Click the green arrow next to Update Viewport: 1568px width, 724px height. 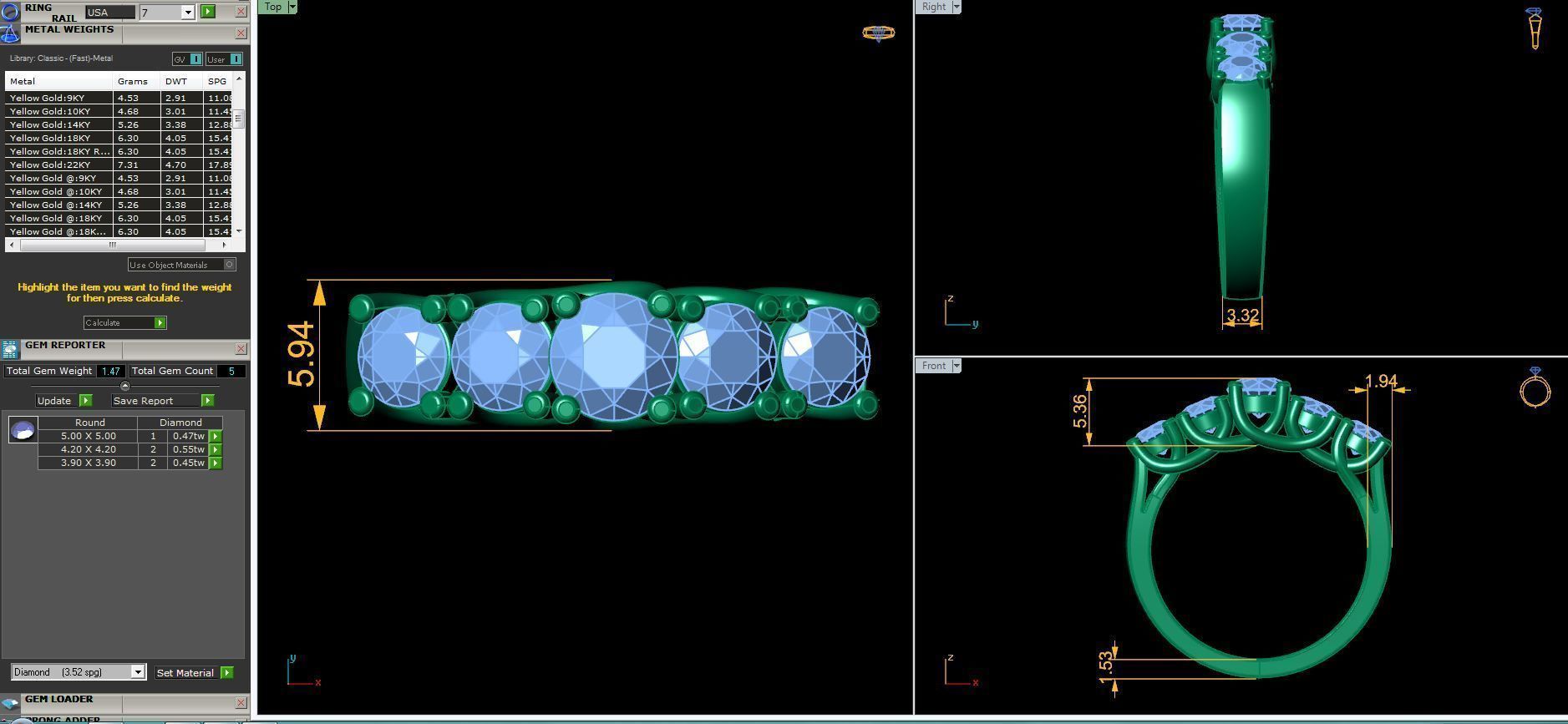tap(85, 401)
